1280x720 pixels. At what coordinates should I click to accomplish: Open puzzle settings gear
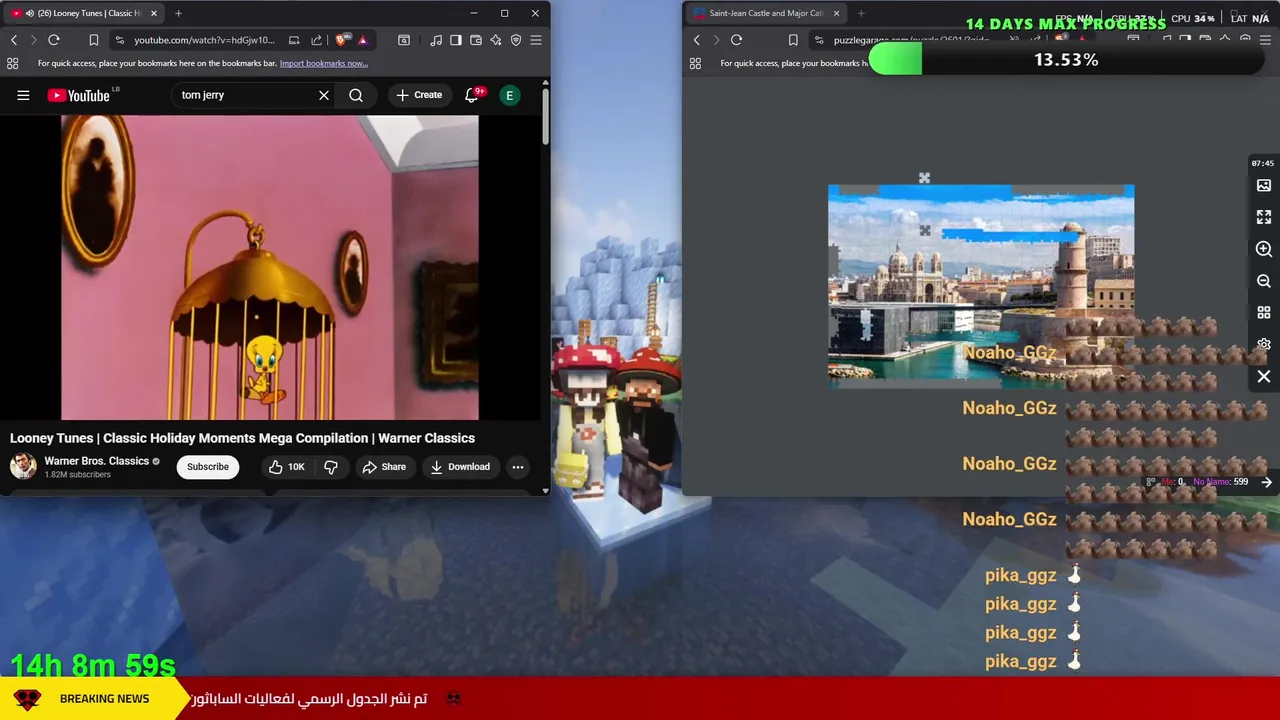click(x=1264, y=344)
